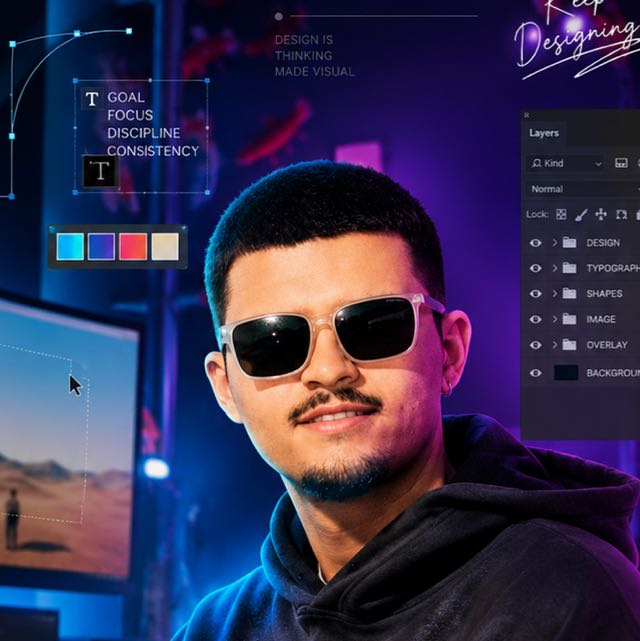This screenshot has height=641, width=640.
Task: Click the OVERLAY group folder icon
Action: pyautogui.click(x=569, y=345)
